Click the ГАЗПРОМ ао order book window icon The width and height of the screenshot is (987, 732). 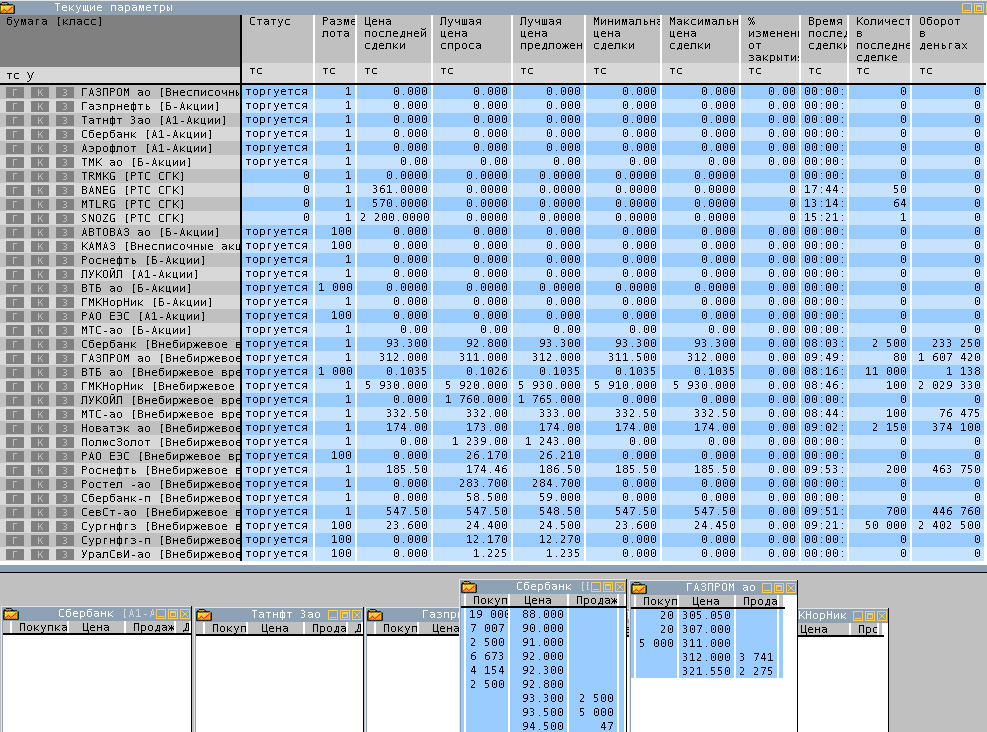[x=639, y=587]
